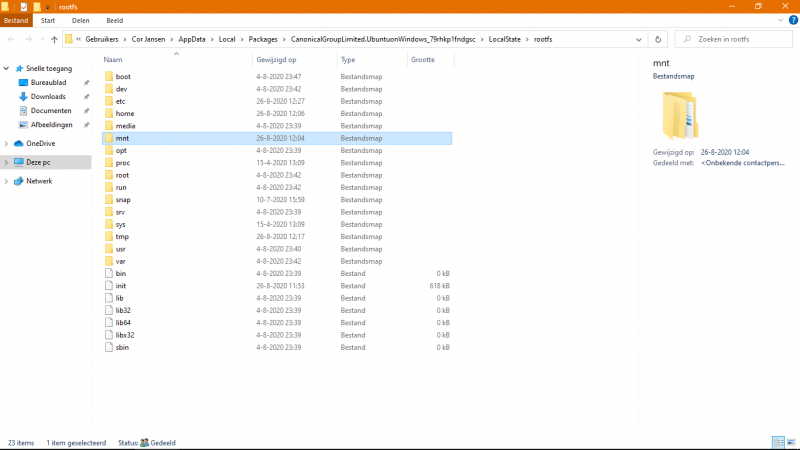
Task: Switch to the Beeld ribbon tab
Action: click(115, 20)
